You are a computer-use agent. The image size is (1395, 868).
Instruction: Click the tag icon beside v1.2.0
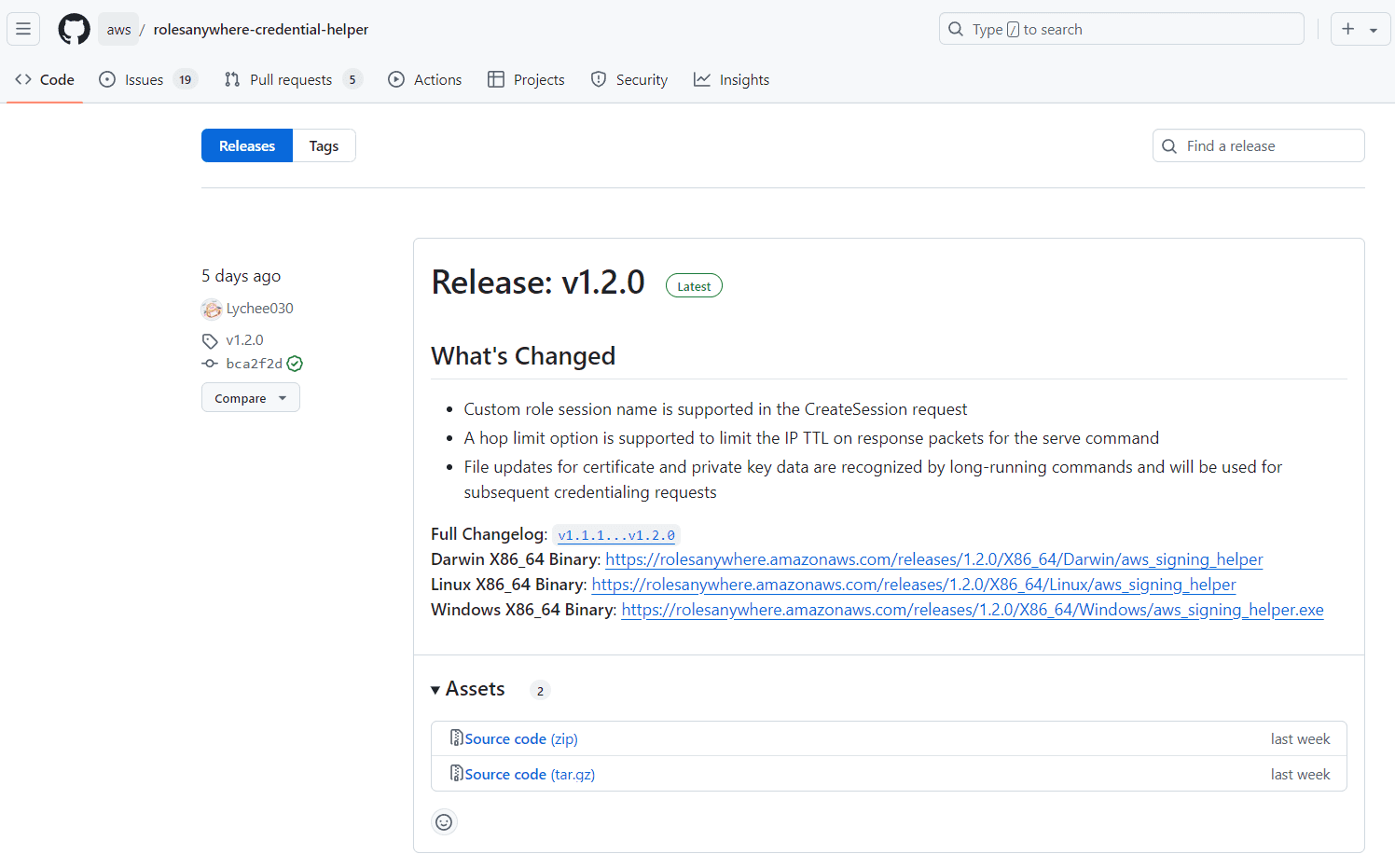(x=210, y=340)
